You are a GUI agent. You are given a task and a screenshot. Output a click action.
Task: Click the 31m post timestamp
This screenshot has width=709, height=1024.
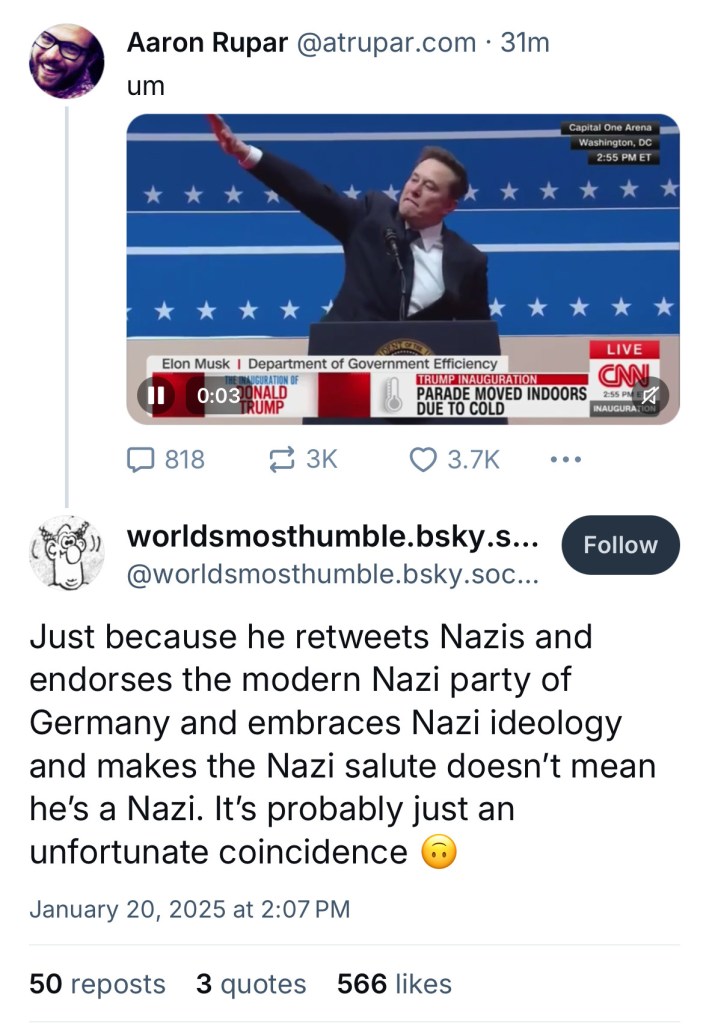pos(524,42)
